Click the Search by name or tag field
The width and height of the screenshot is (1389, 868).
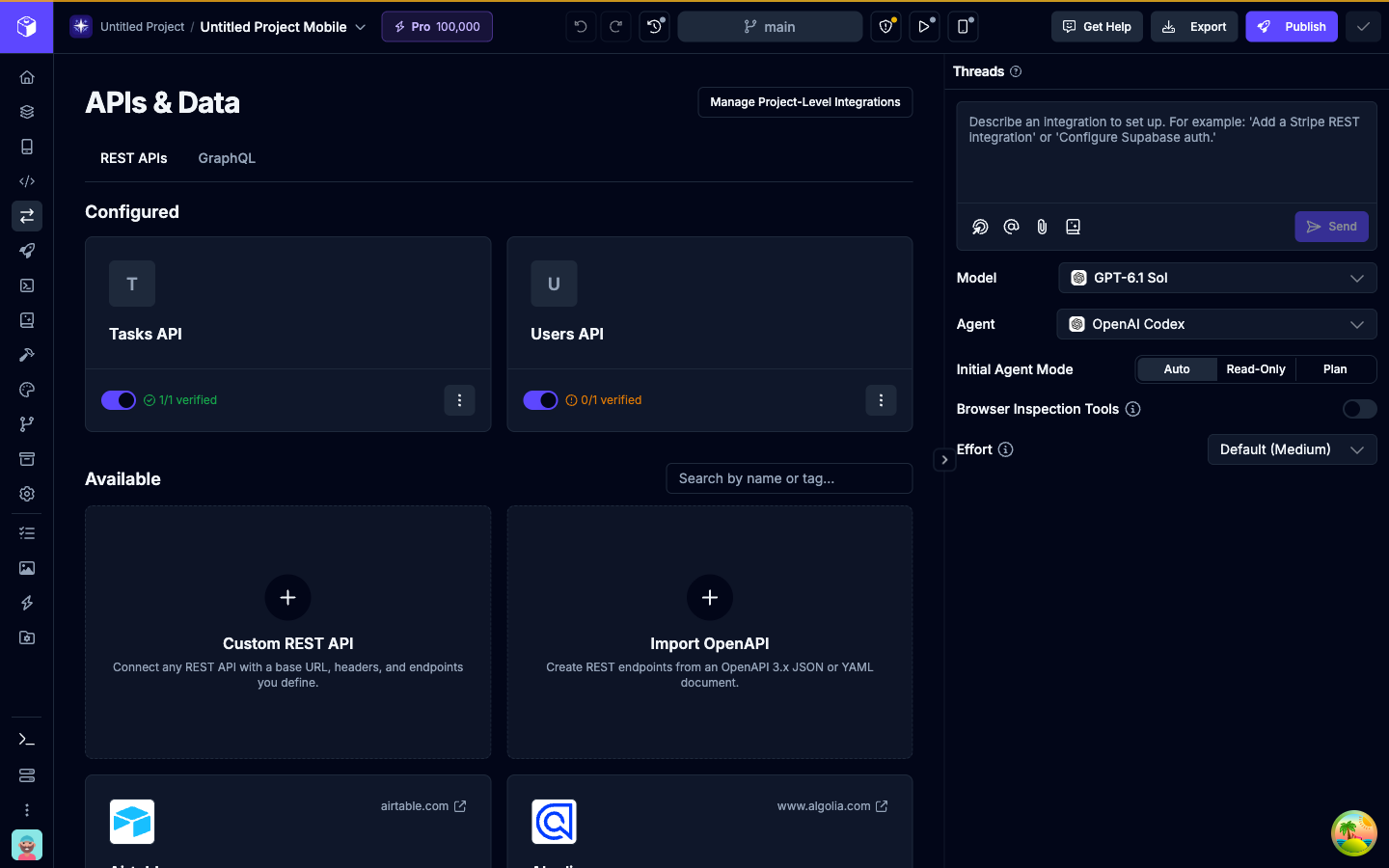(x=789, y=478)
